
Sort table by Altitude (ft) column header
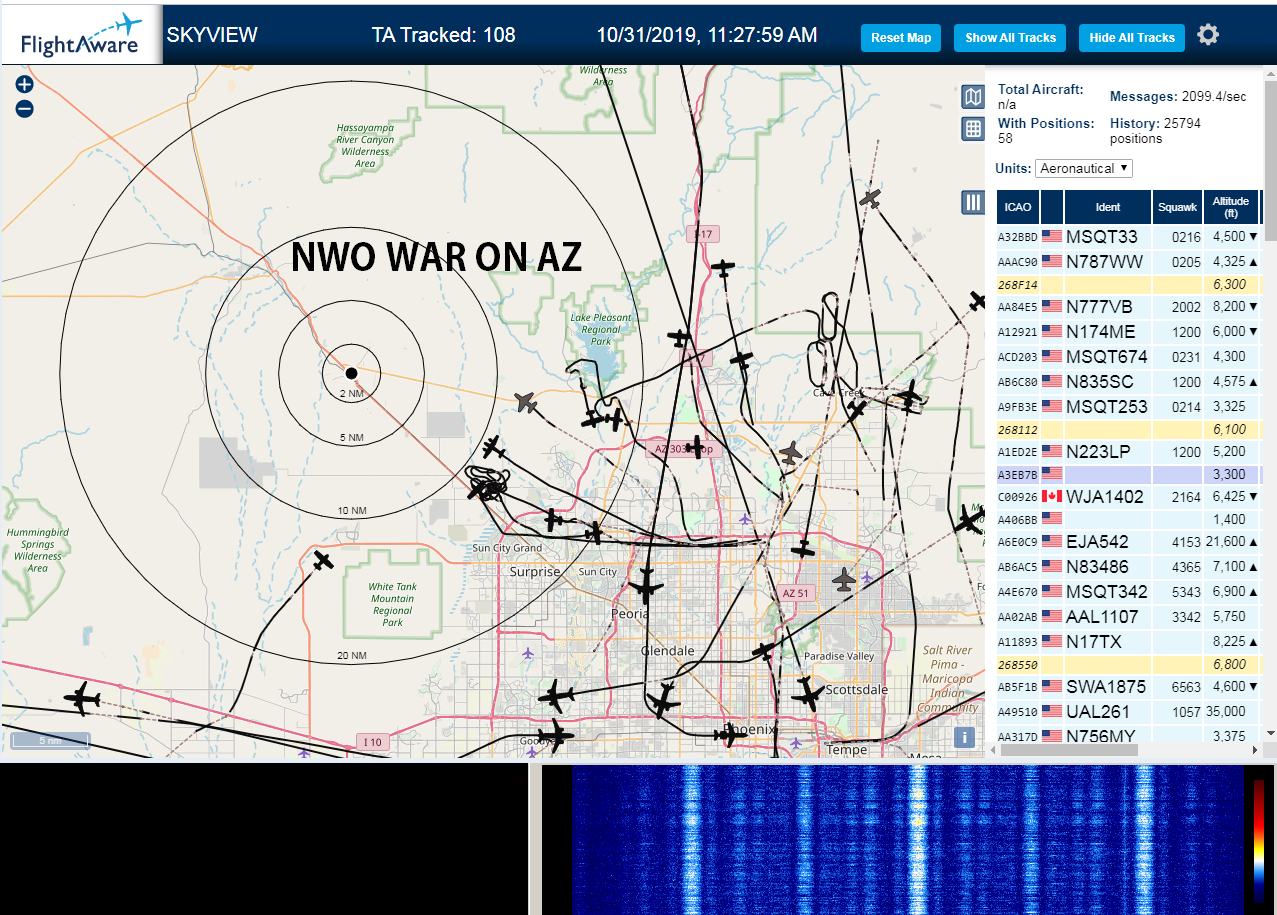(1231, 207)
